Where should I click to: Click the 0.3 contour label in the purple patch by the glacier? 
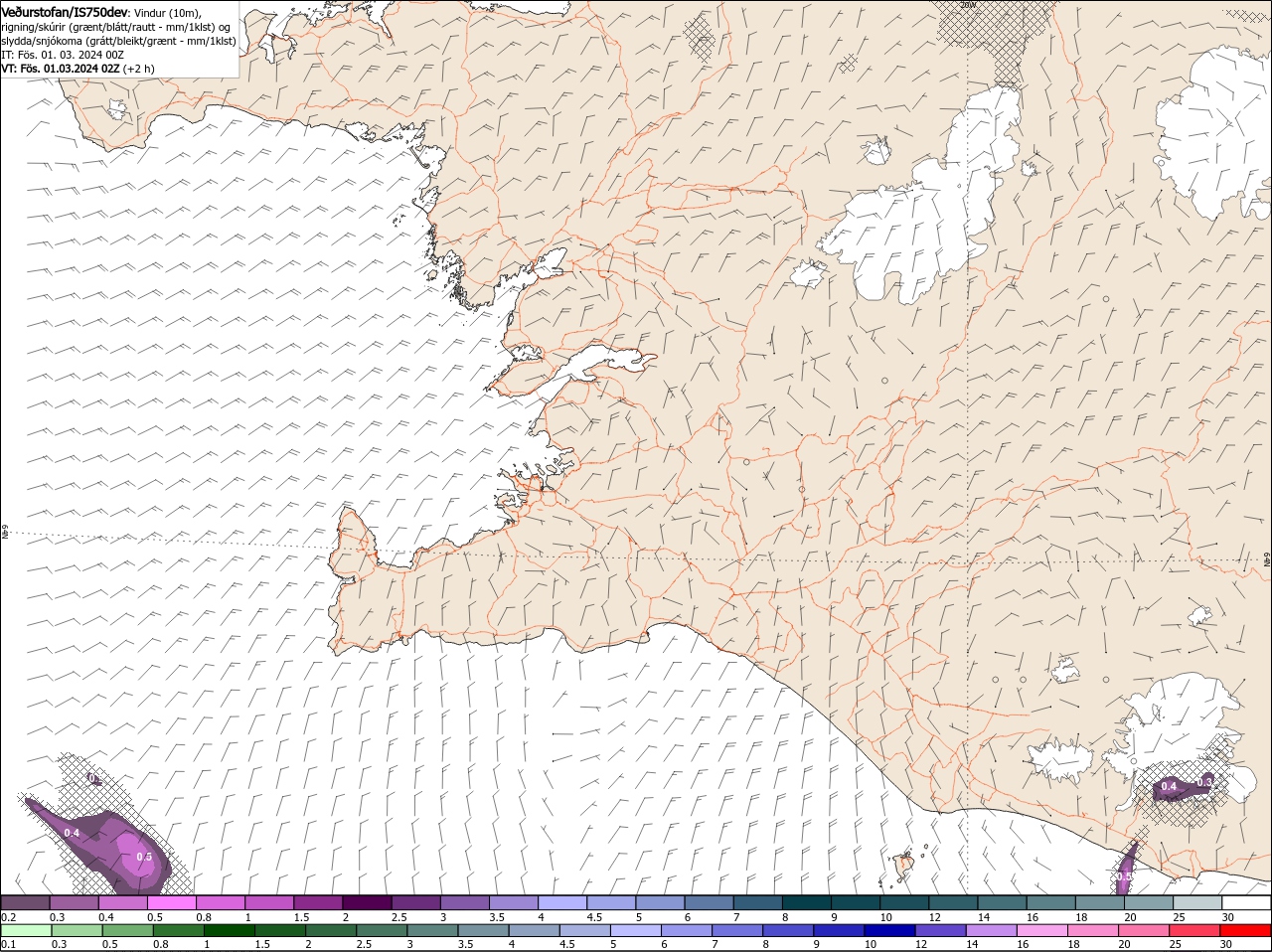click(x=1203, y=782)
